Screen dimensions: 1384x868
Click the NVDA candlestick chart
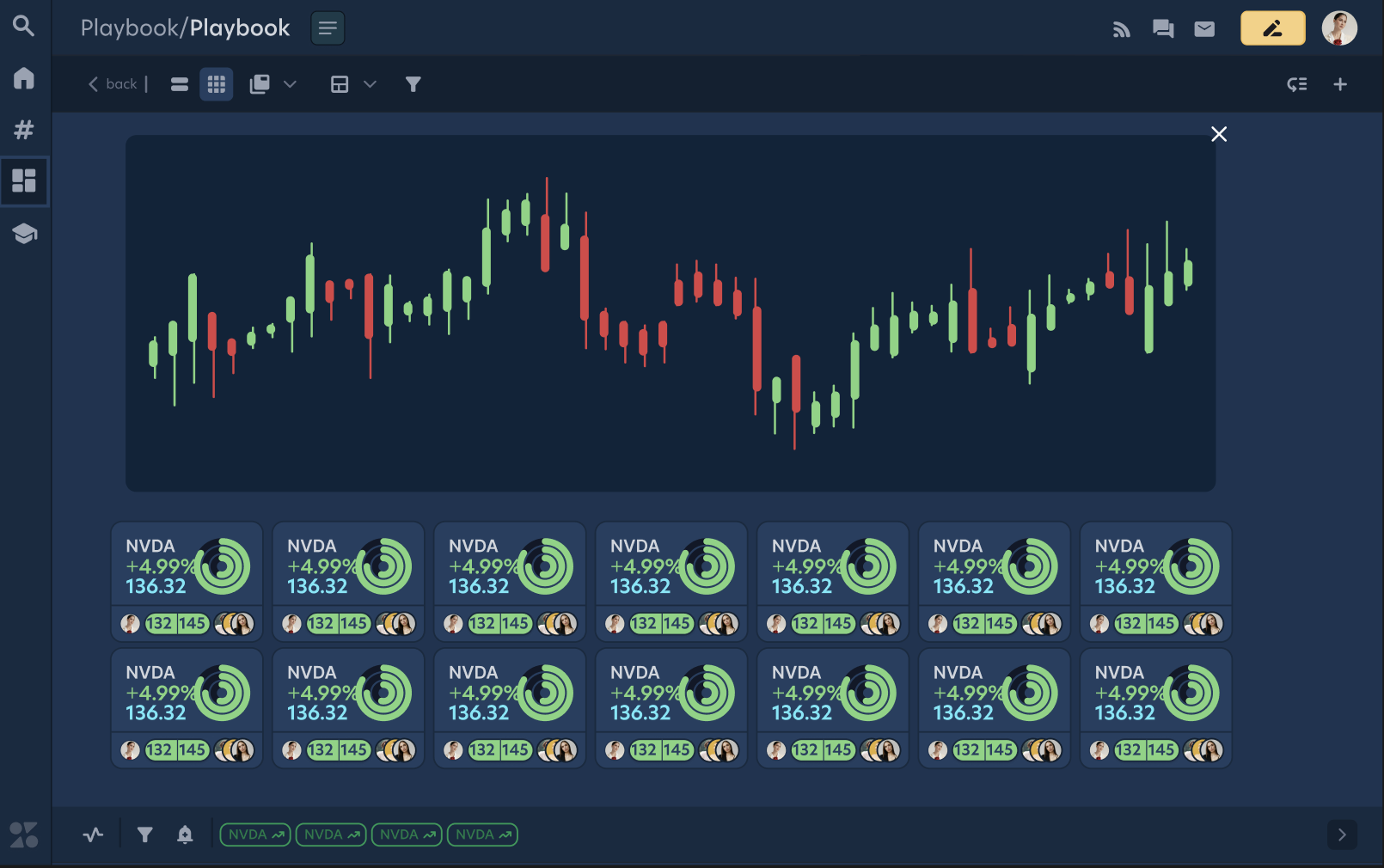pyautogui.click(x=671, y=313)
